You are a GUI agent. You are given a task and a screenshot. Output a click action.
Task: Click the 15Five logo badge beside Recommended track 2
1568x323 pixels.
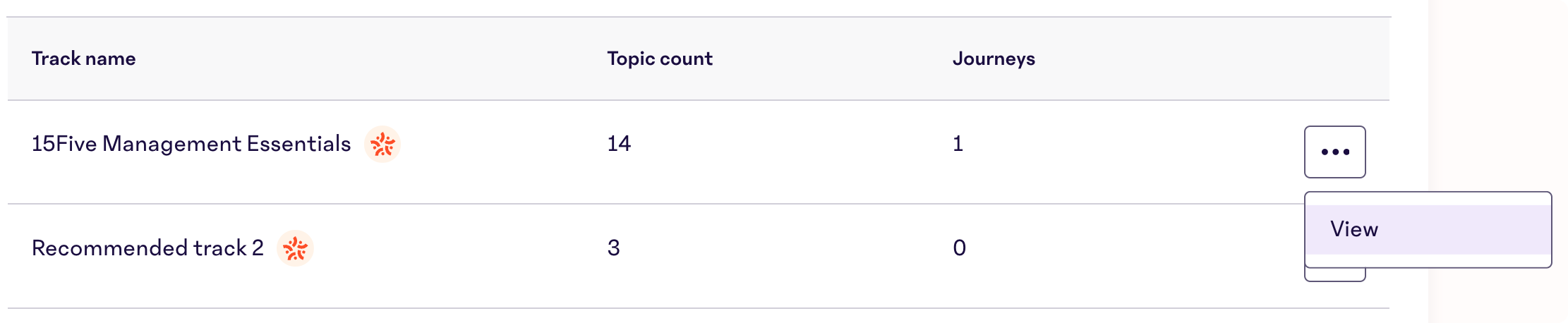295,248
